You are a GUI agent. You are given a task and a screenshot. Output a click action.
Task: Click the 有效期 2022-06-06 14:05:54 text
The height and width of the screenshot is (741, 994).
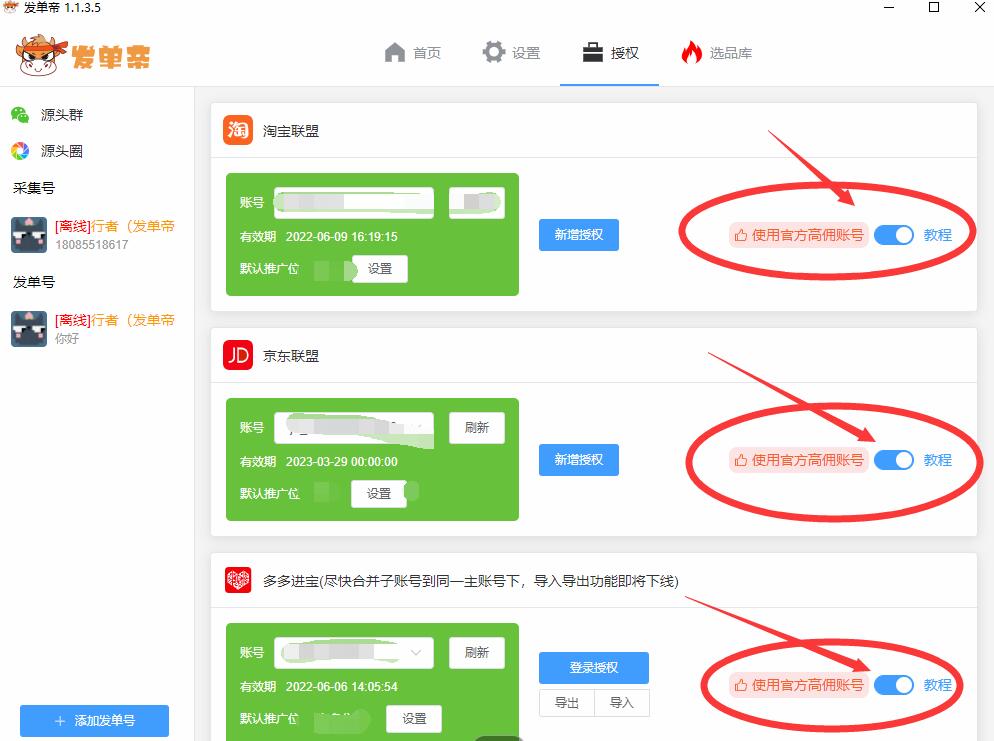pos(318,686)
